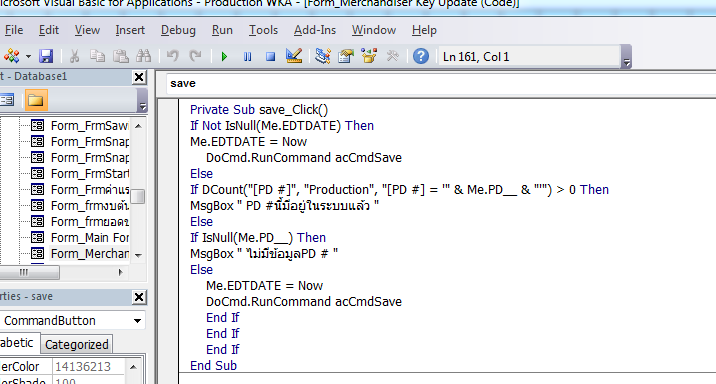The width and height of the screenshot is (716, 384).
Task: Click the Cut scissors icon
Action: [x=74, y=57]
